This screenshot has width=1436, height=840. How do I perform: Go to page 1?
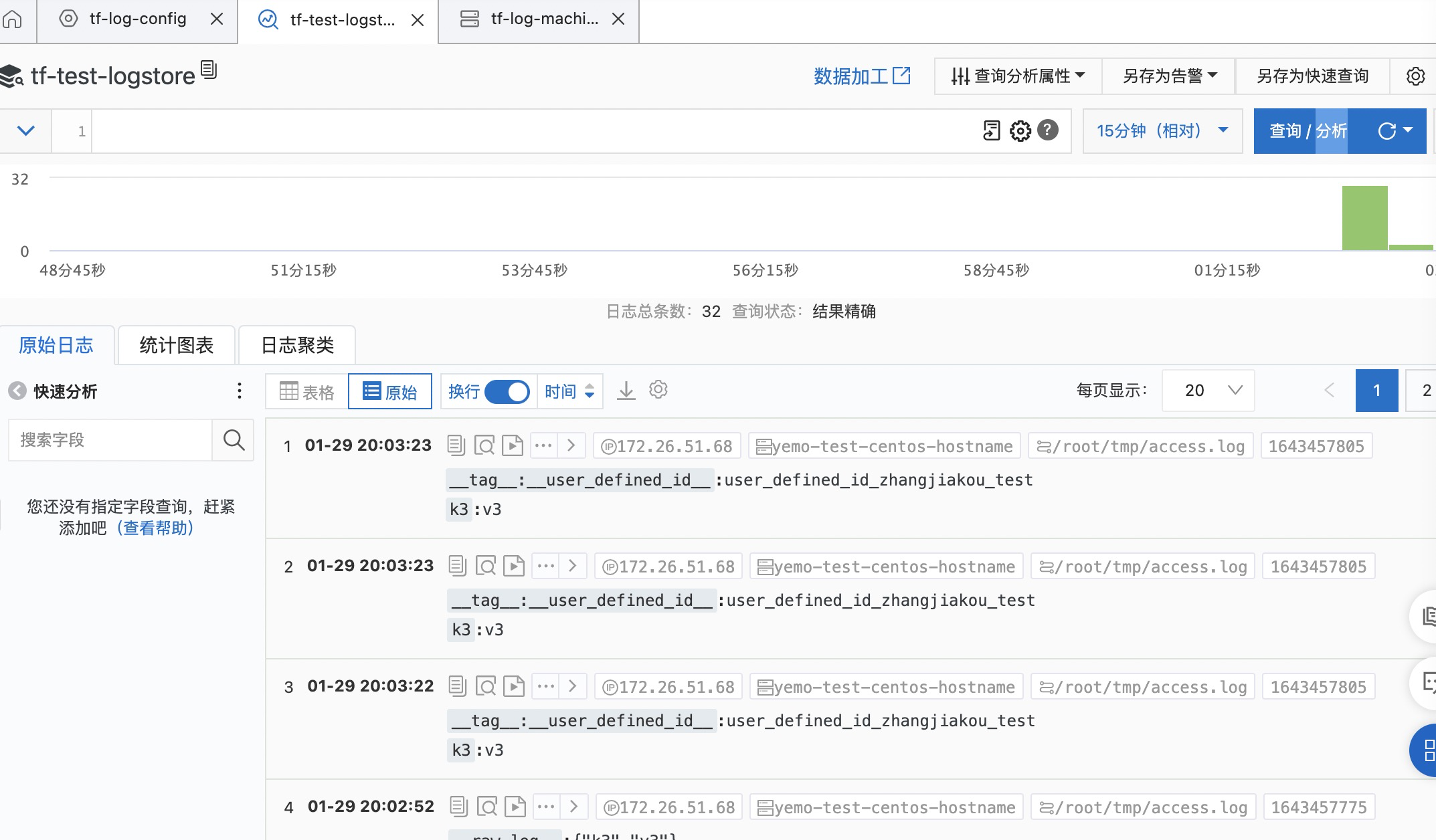point(1376,390)
